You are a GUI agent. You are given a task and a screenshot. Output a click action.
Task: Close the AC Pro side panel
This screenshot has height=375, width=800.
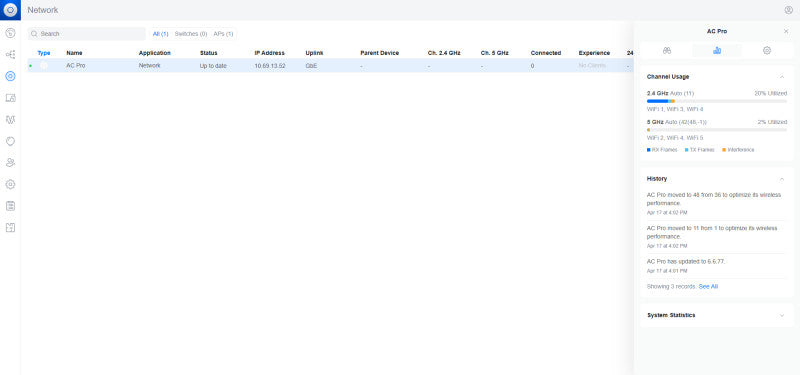tap(786, 32)
